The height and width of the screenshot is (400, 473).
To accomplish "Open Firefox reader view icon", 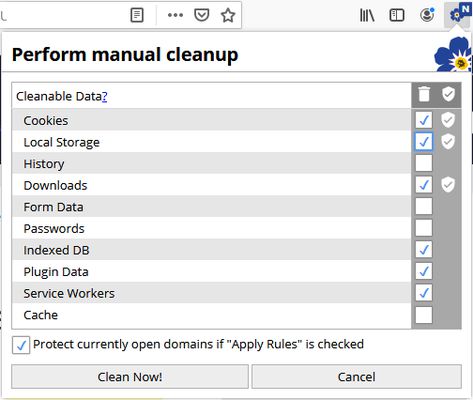I will [137, 15].
